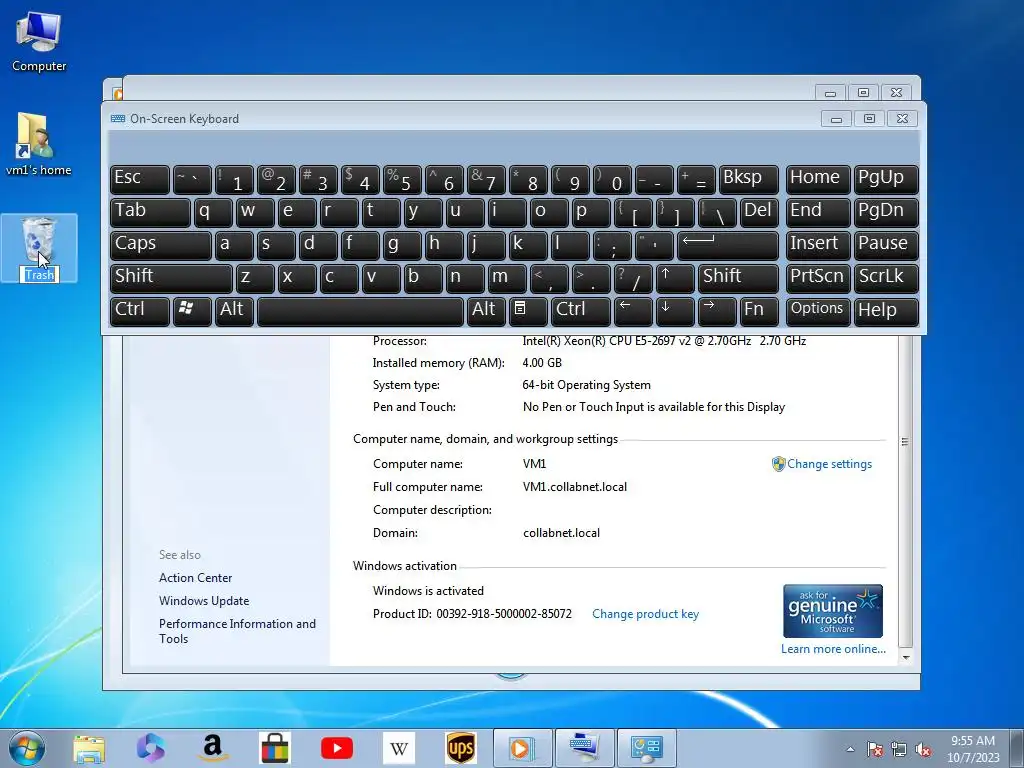Open the store bag taskbar icon
This screenshot has width=1024, height=768.
pyautogui.click(x=274, y=748)
